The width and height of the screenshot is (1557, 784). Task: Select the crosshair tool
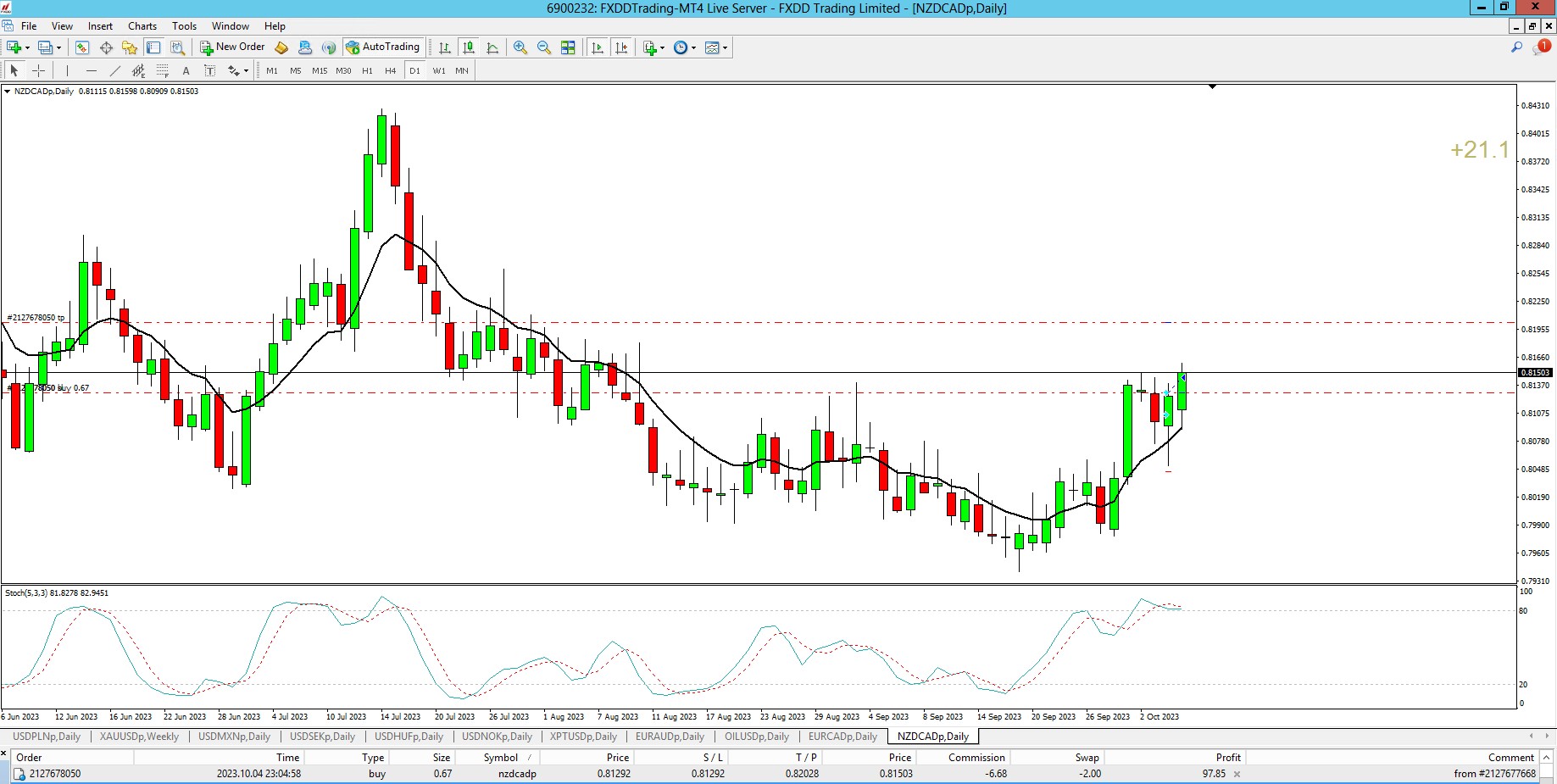coord(38,70)
